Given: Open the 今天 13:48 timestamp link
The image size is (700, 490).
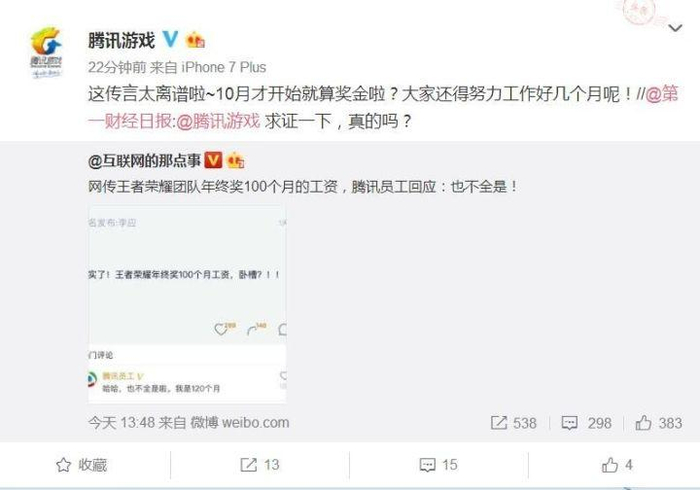Looking at the screenshot, I should pyautogui.click(x=121, y=423).
